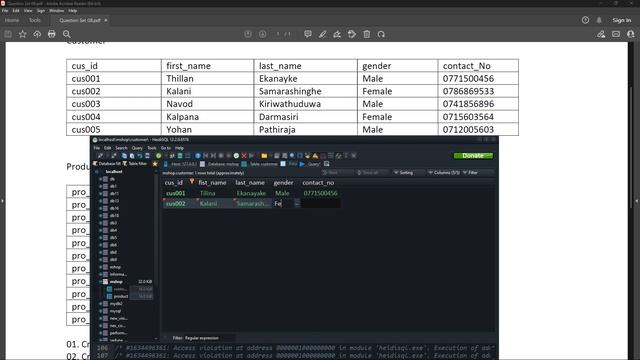Select the product table in tree

[x=121, y=296]
